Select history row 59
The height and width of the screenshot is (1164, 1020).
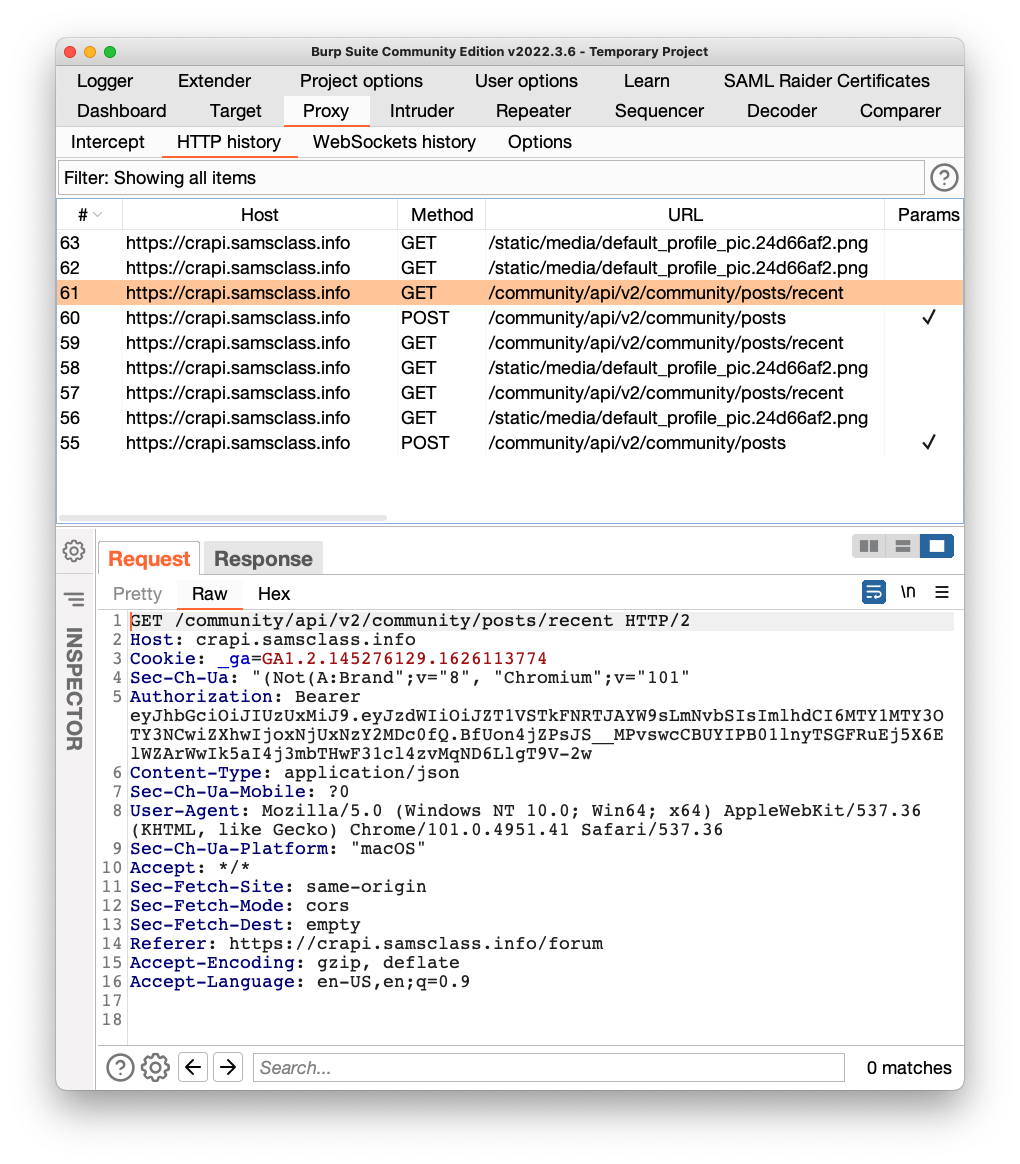pos(510,343)
